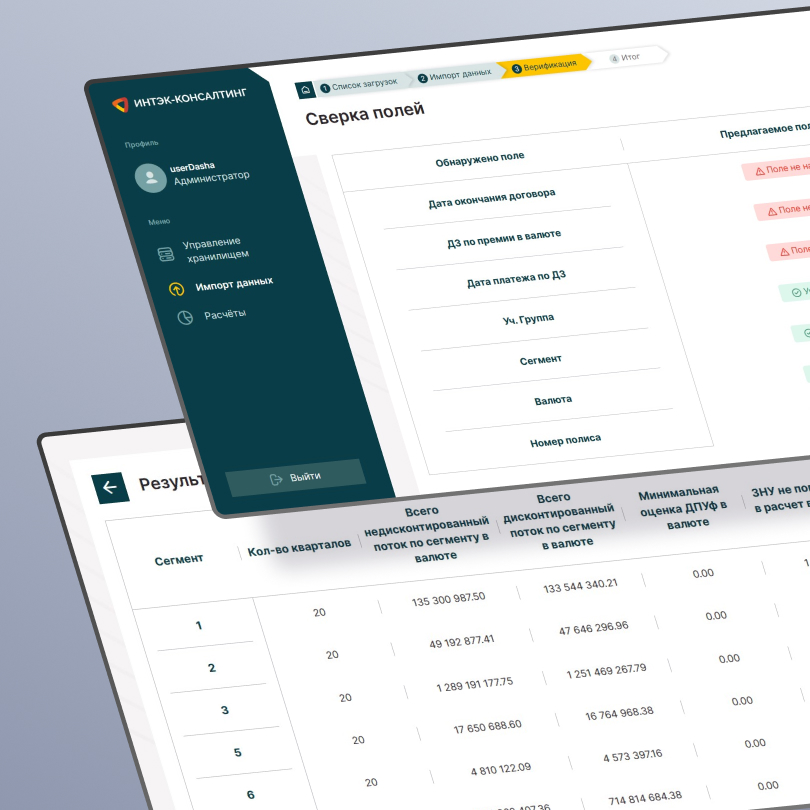Click the Минимальная оценка ДПУф column header

[x=683, y=507]
